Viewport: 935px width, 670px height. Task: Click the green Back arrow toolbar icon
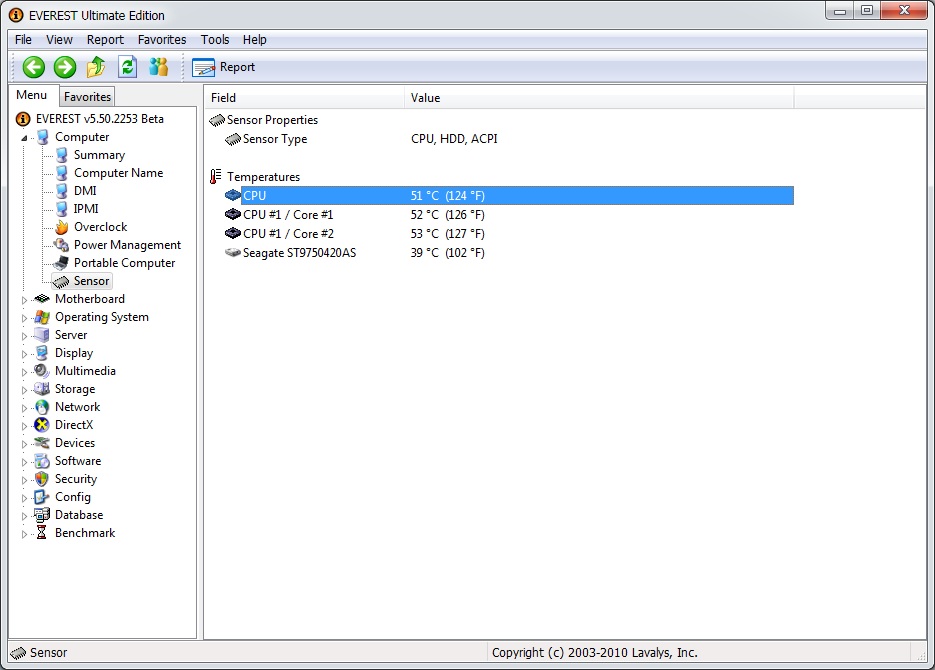tap(33, 67)
